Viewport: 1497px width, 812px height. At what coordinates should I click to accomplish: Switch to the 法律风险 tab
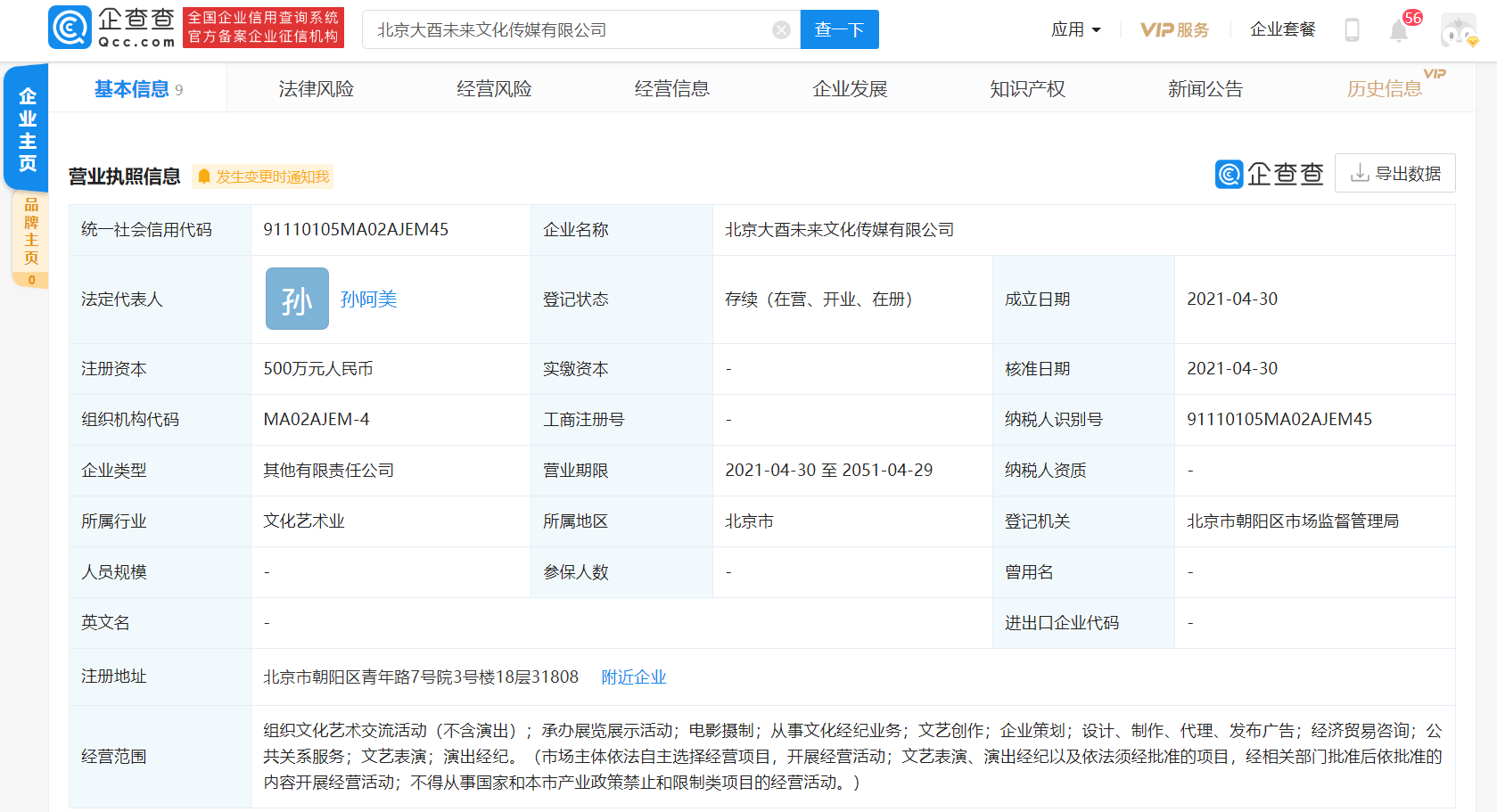click(x=314, y=87)
